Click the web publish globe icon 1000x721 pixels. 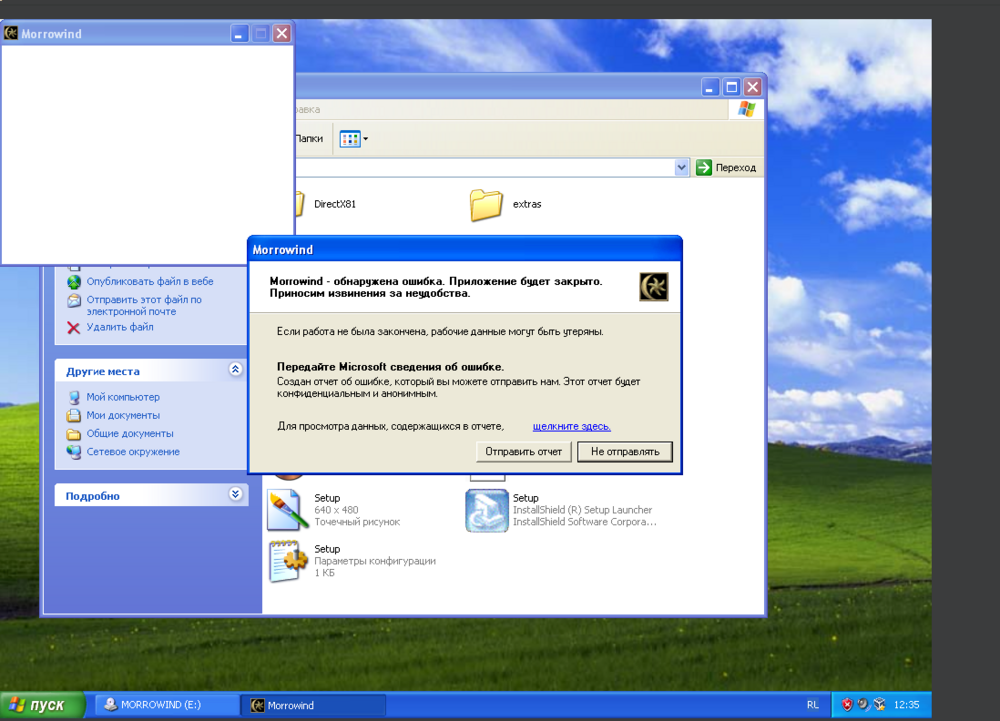[x=74, y=281]
